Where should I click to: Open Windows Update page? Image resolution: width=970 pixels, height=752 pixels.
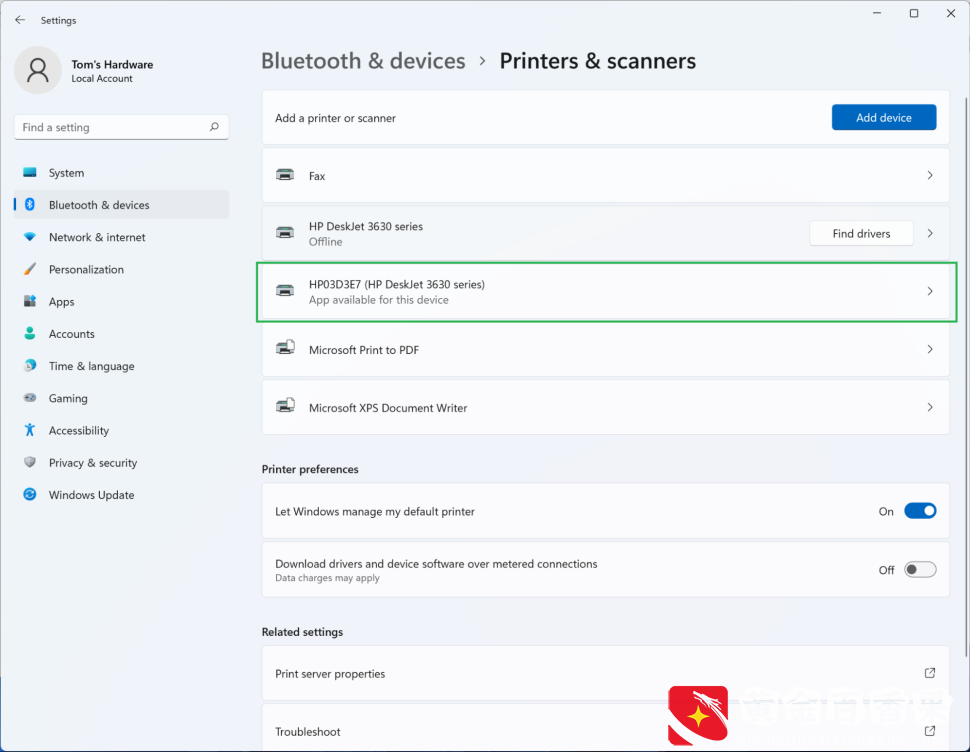click(x=121, y=494)
